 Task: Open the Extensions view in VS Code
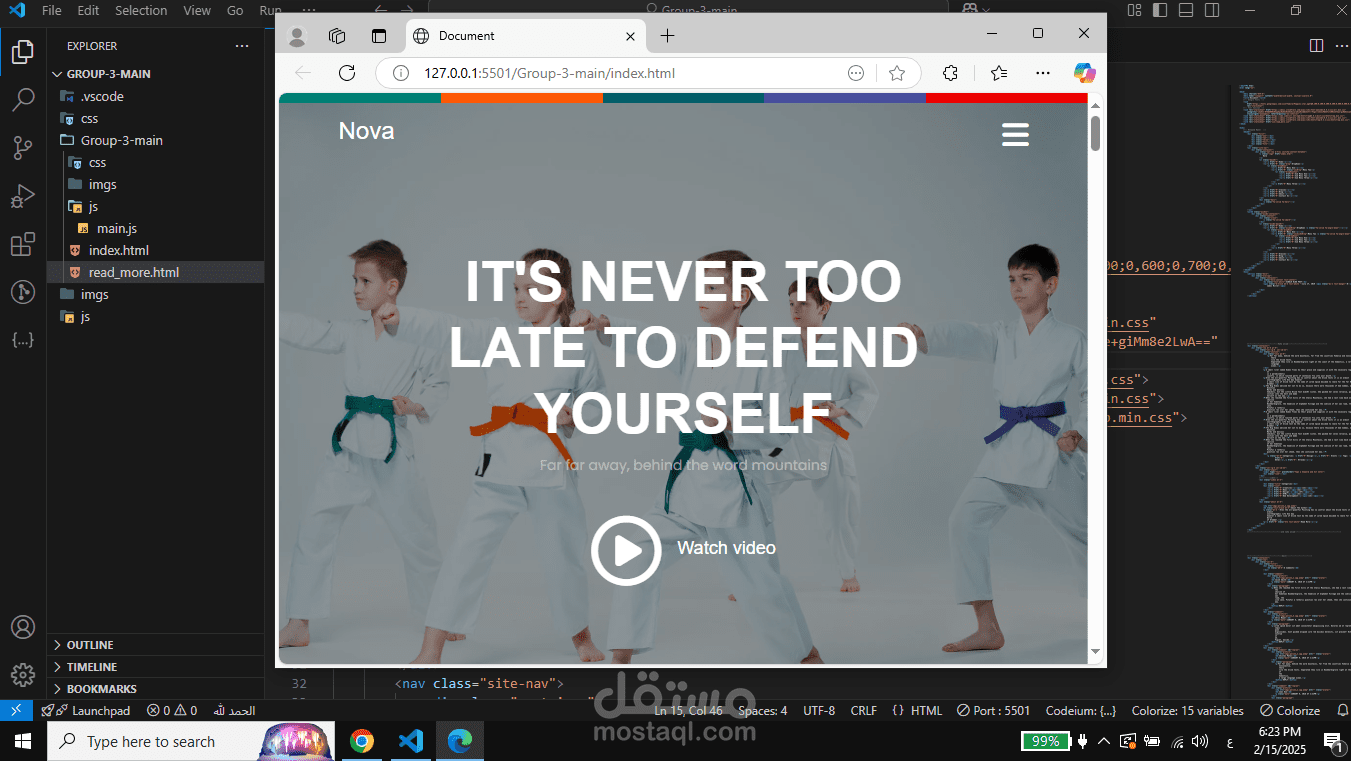pos(23,244)
